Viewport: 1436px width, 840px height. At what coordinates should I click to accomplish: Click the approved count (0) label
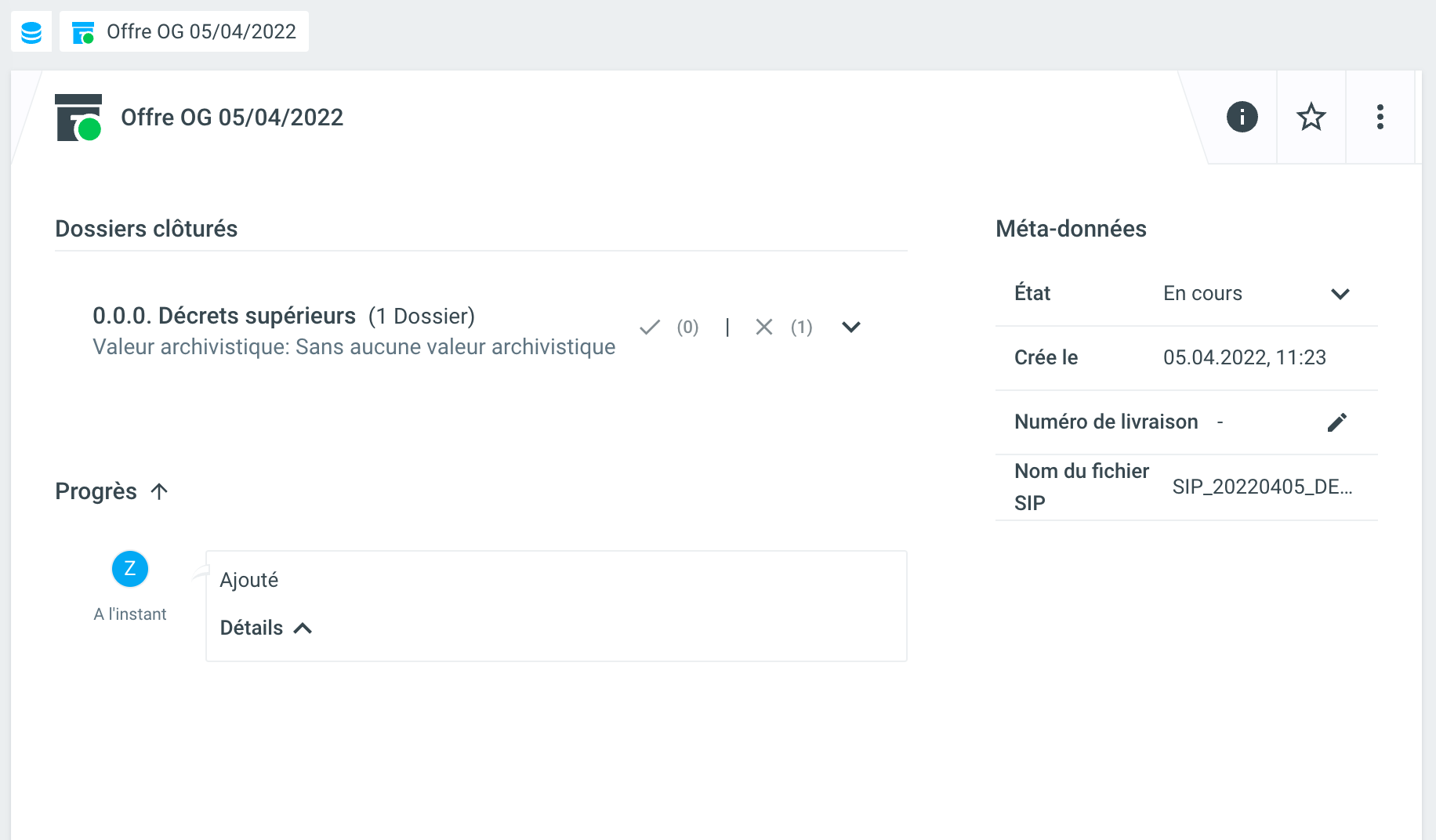click(687, 328)
